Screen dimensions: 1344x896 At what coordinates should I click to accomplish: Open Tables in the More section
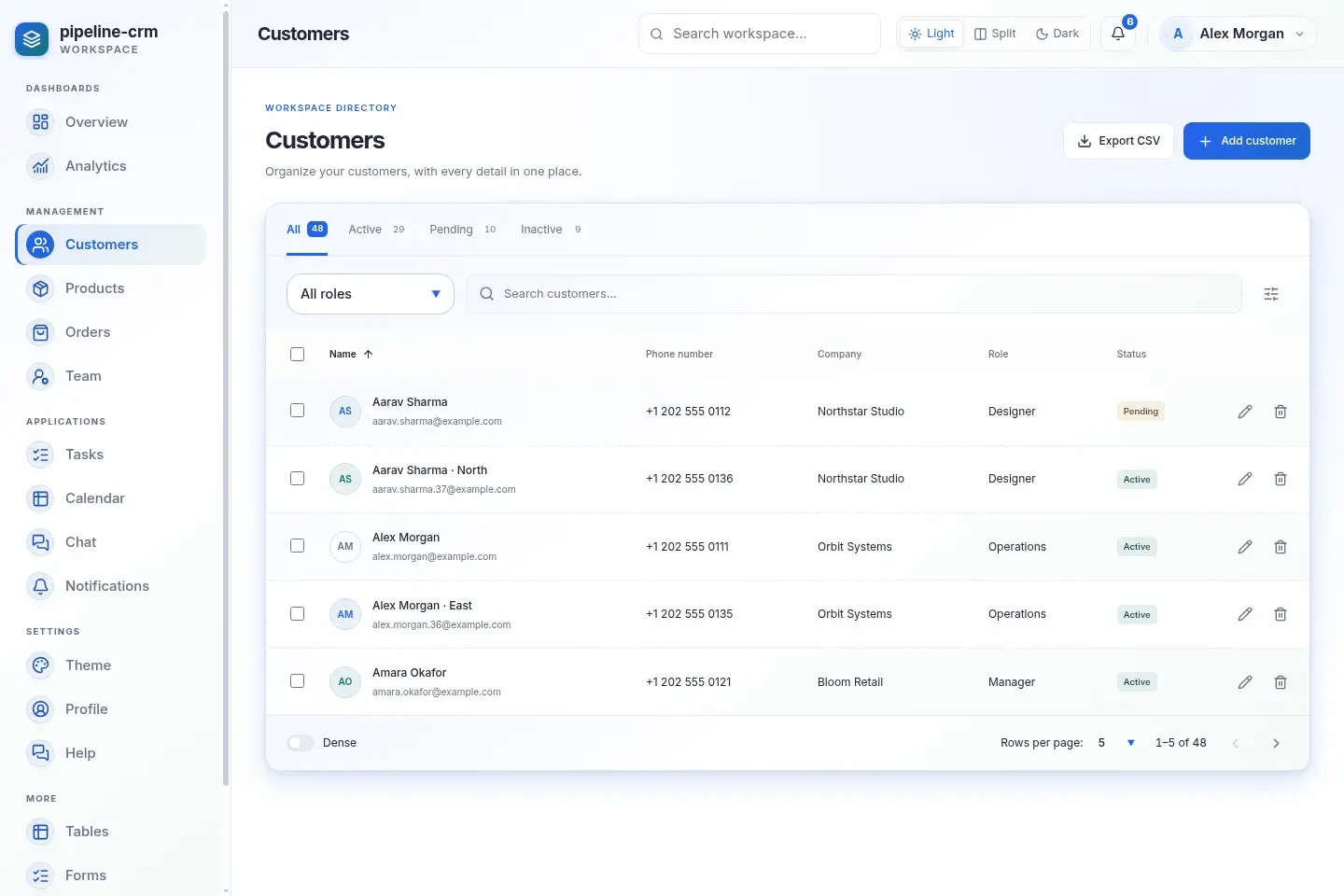(111, 832)
